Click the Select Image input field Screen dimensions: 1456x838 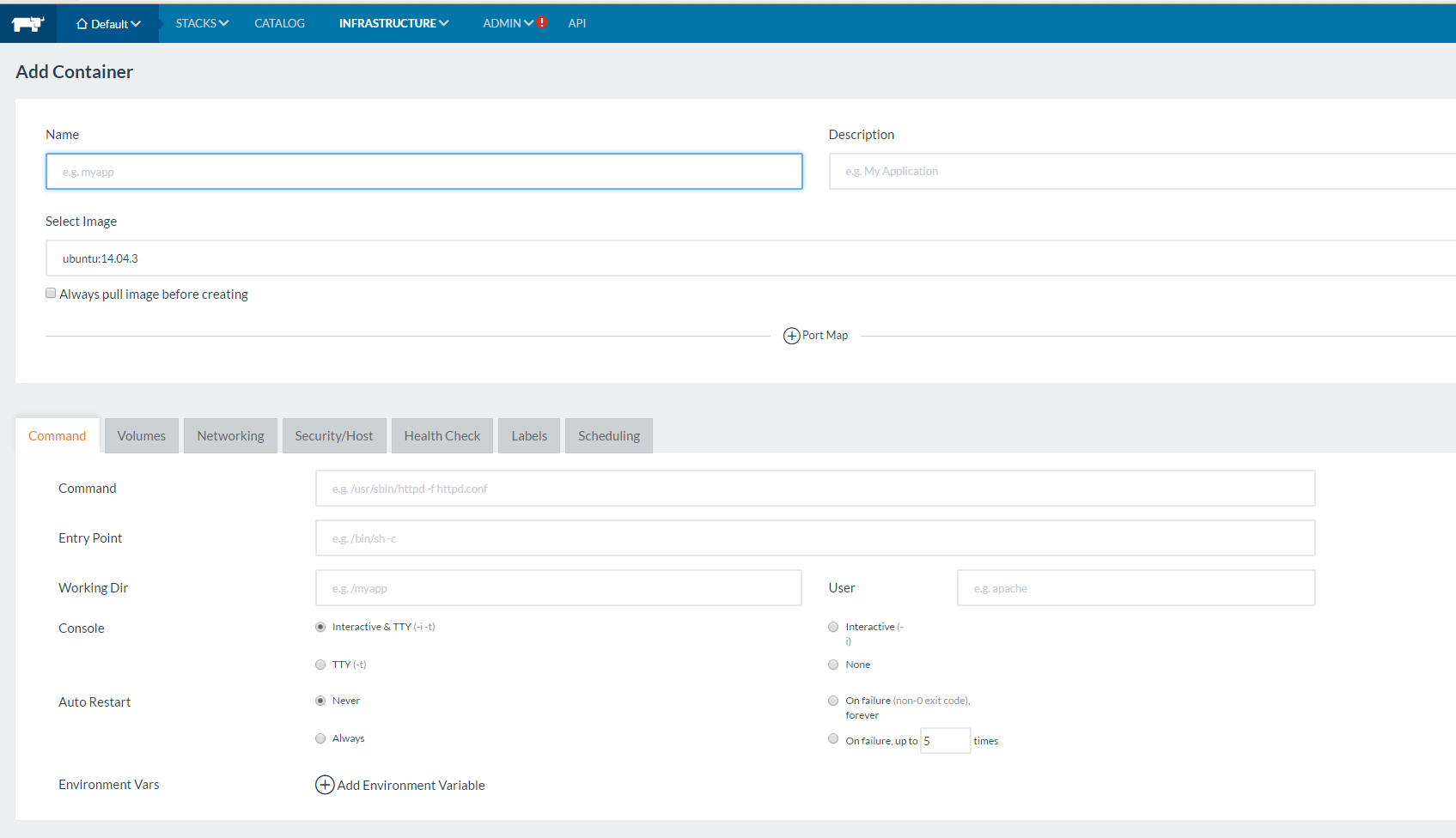click(747, 258)
